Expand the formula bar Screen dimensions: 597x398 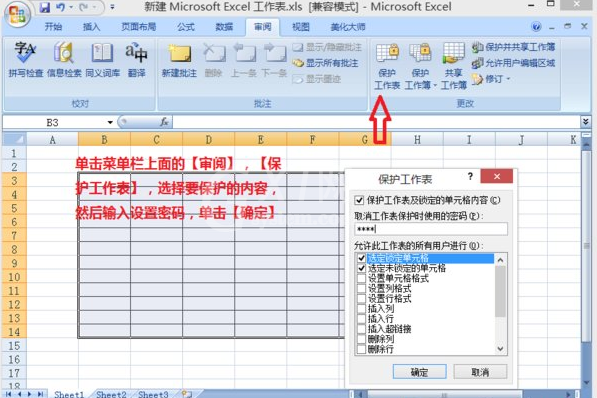tap(586, 122)
